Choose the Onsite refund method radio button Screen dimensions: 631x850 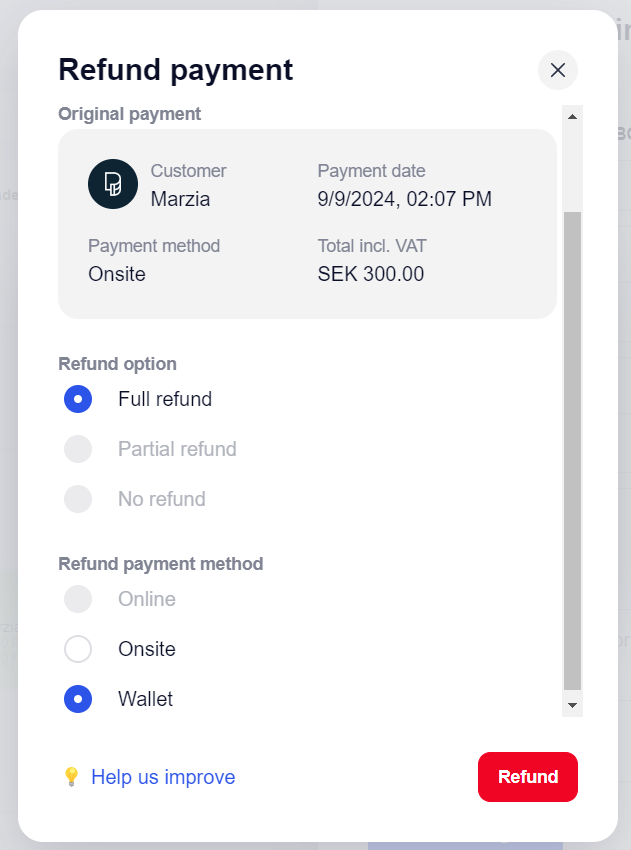point(78,649)
